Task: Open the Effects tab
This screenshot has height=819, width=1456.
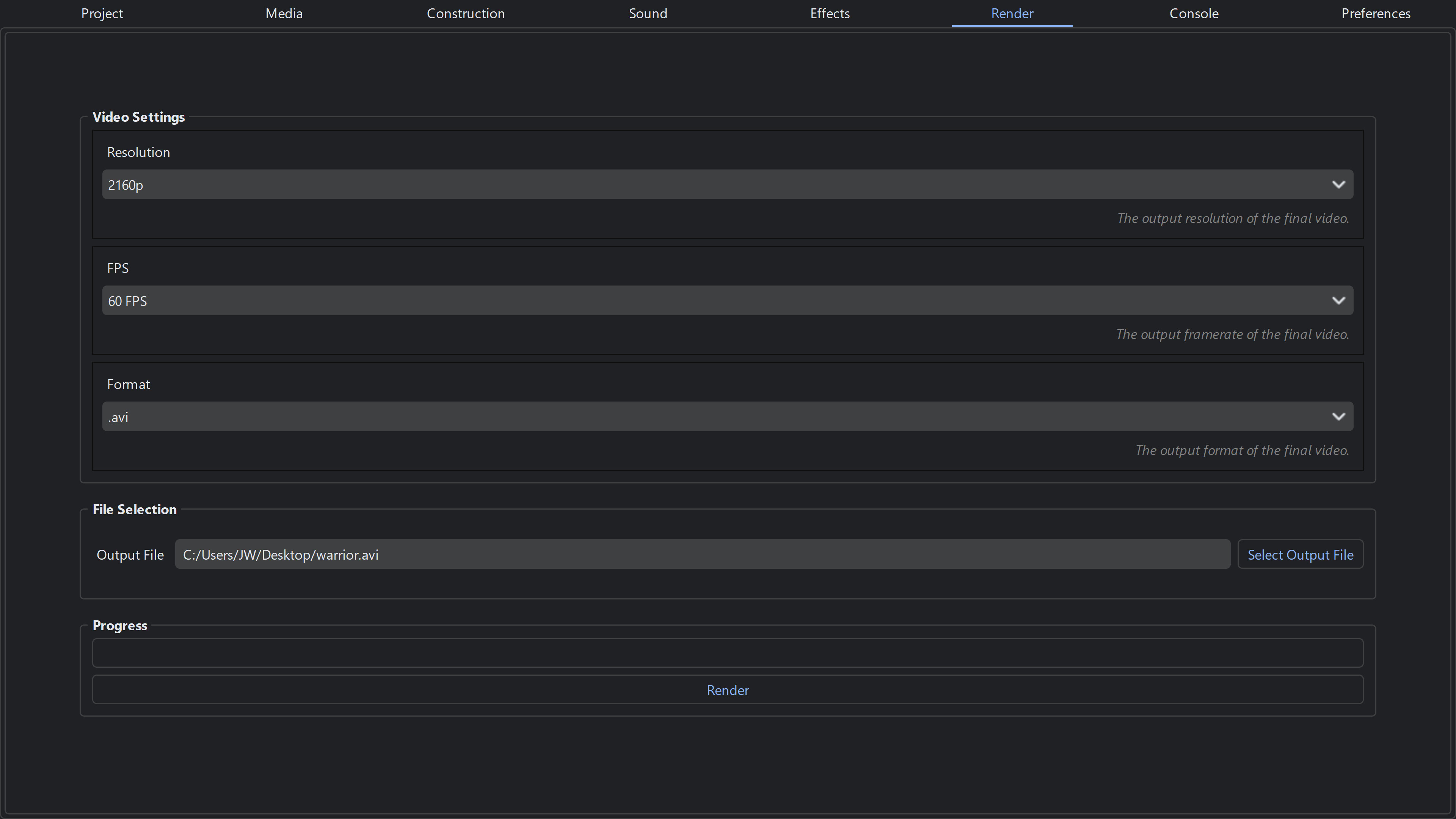Action: pos(830,14)
